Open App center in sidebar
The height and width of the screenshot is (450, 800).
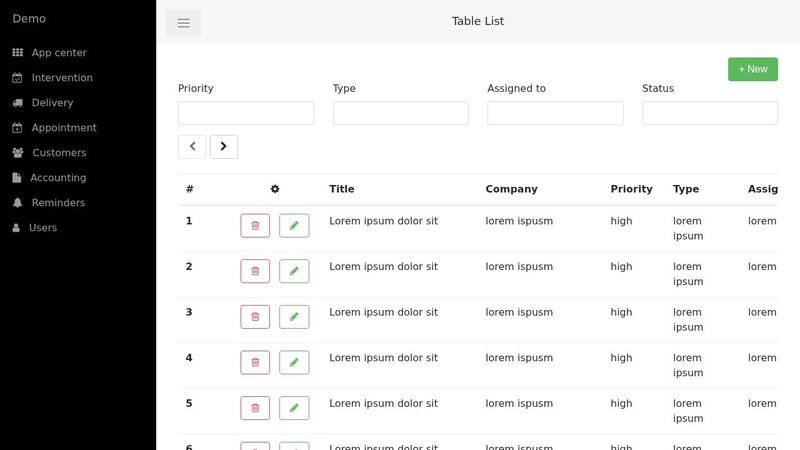[x=59, y=53]
